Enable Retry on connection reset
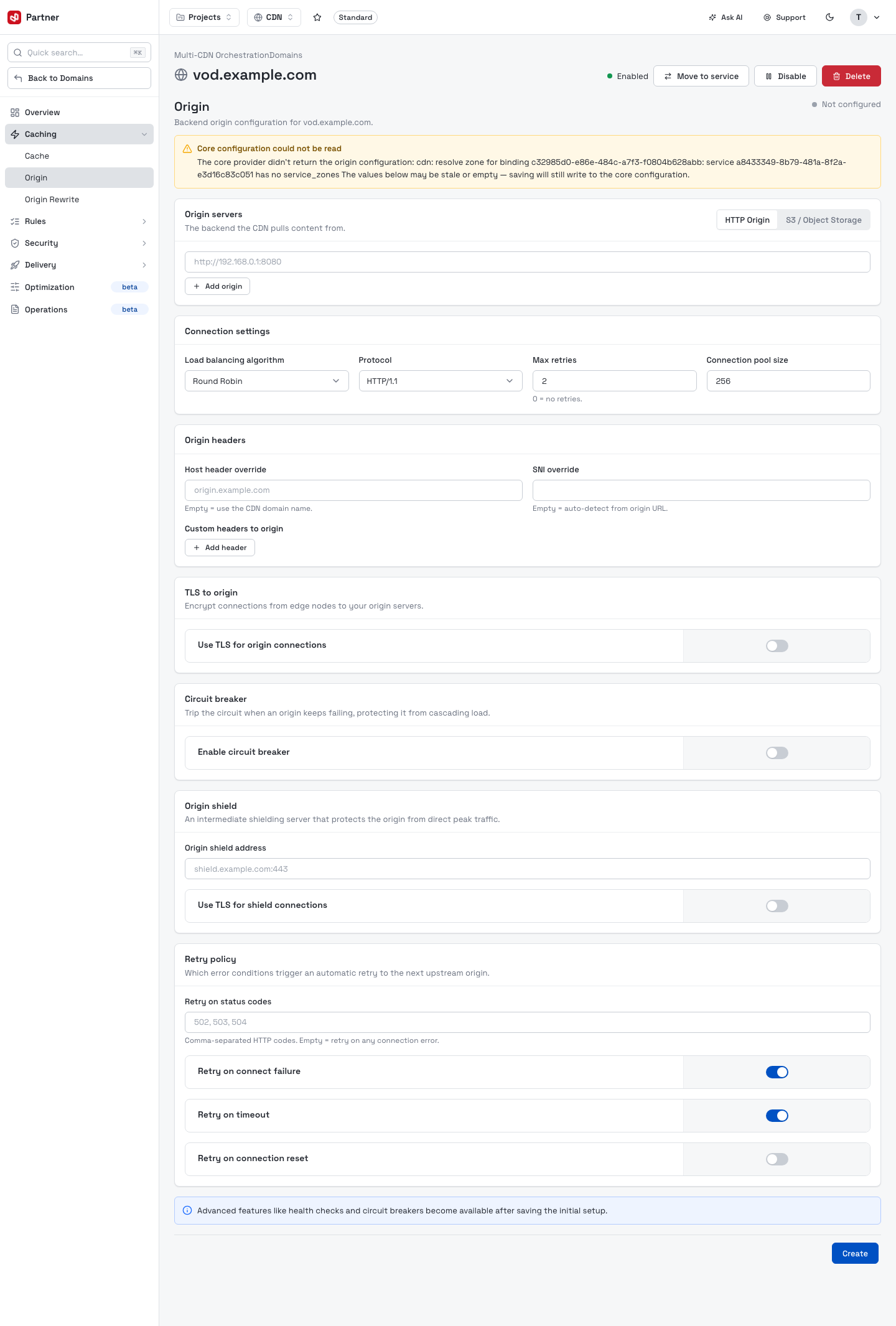Viewport: 896px width, 1326px height. pos(777,1159)
